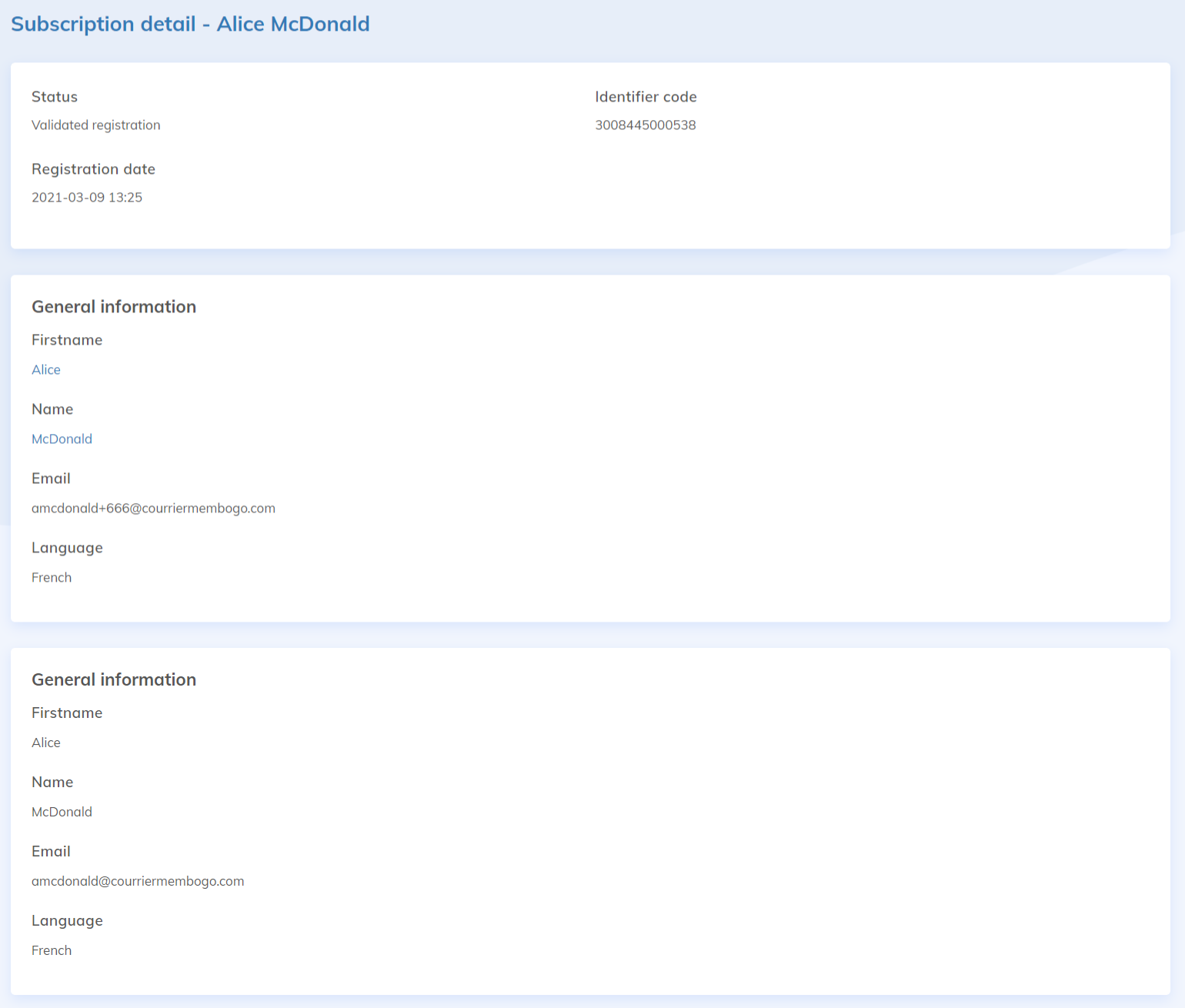1185x1008 pixels.
Task: Click the Subscription detail page title
Action: tap(190, 24)
